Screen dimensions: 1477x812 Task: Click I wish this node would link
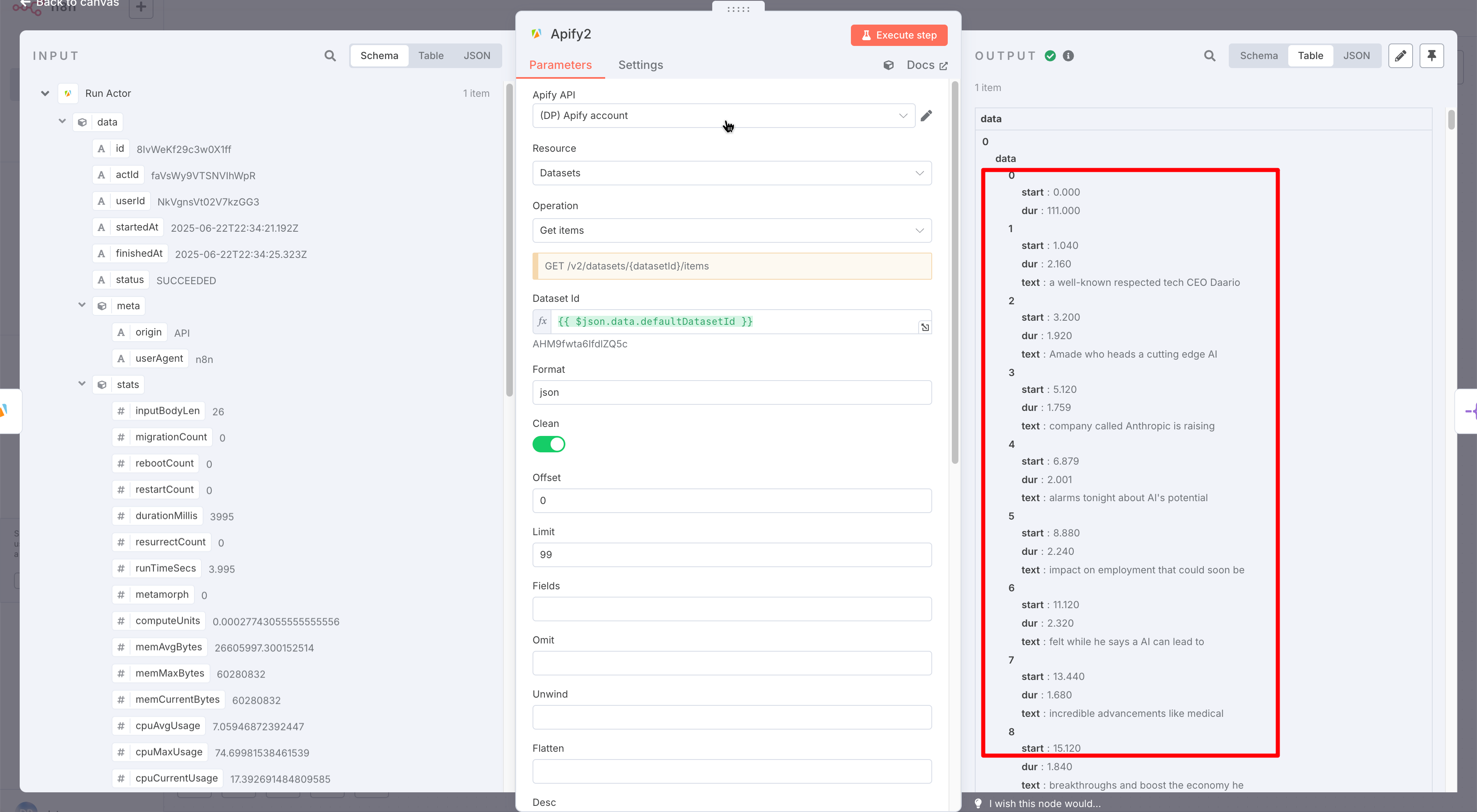(1044, 803)
